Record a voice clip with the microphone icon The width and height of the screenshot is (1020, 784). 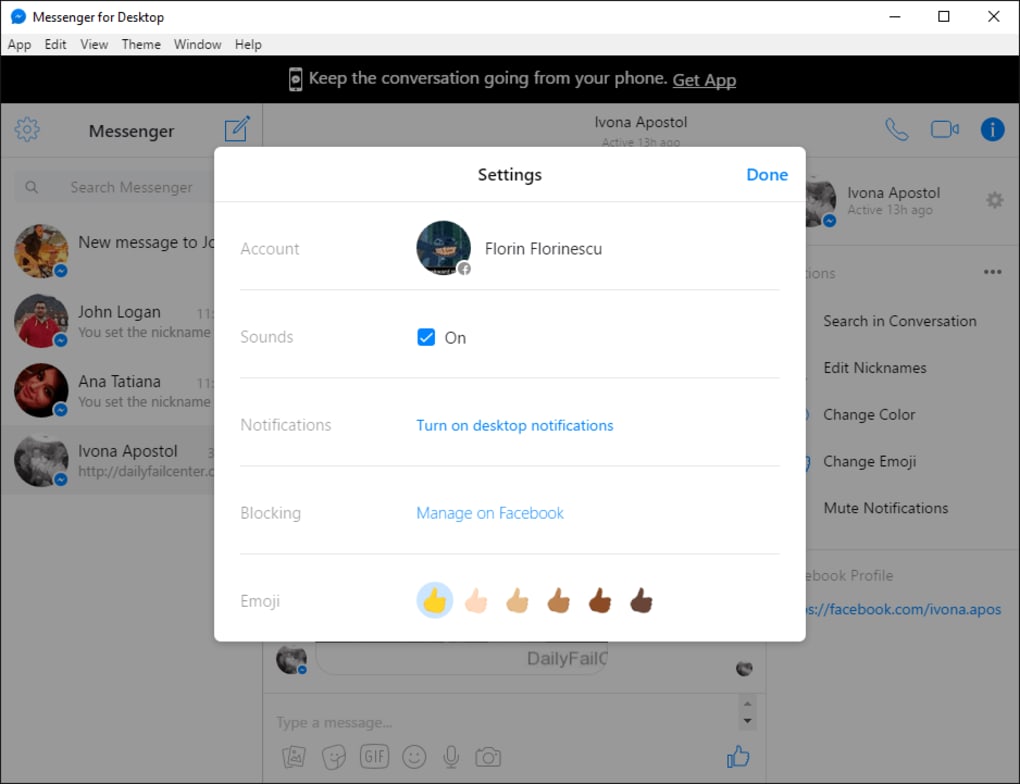(x=451, y=757)
